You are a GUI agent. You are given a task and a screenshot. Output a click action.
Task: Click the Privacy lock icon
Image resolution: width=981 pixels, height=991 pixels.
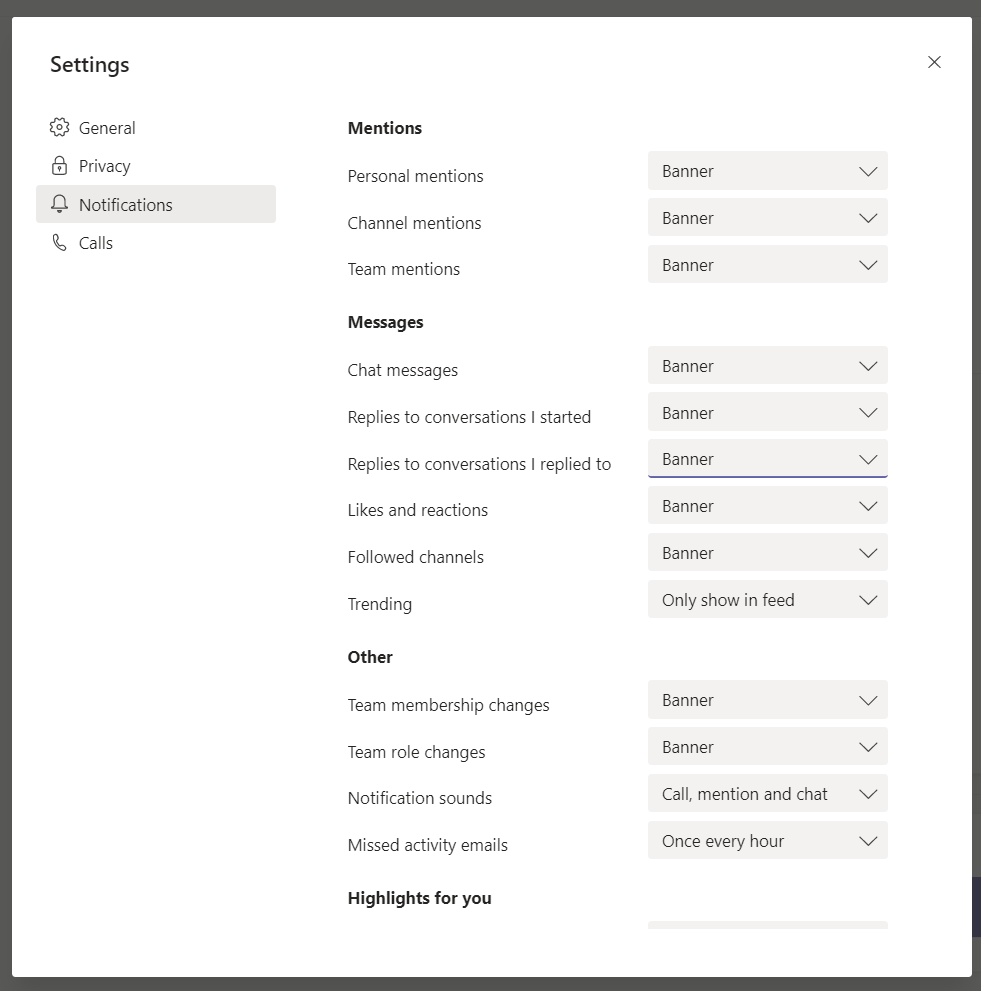coord(59,166)
